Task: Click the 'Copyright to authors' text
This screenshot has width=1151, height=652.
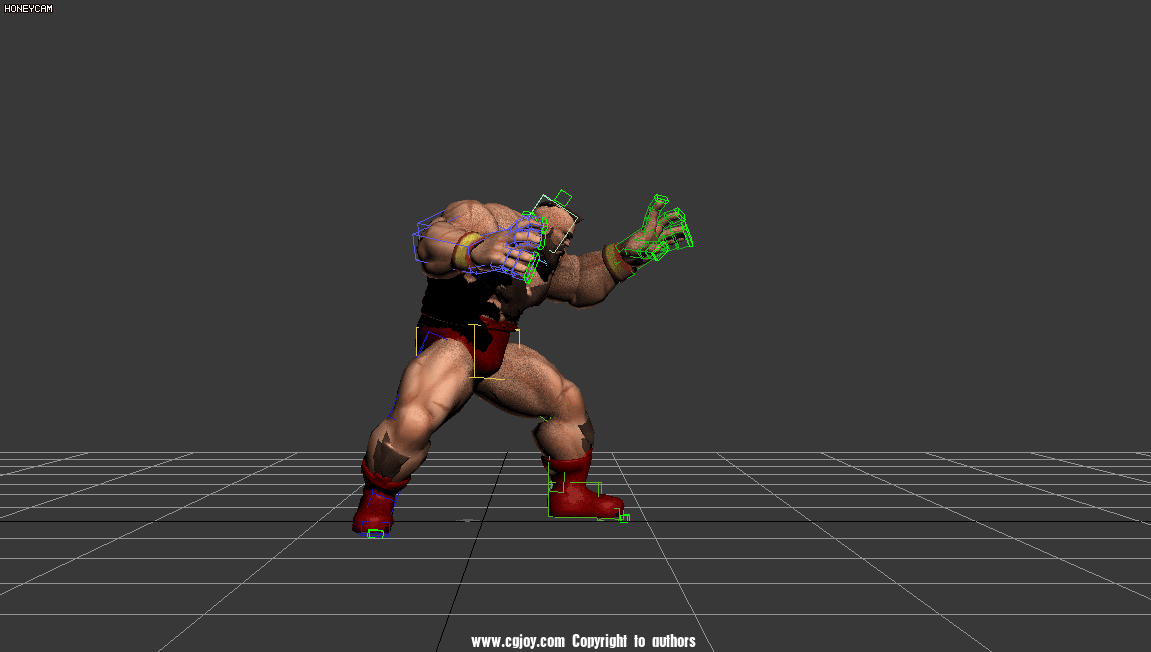Action: tap(634, 641)
